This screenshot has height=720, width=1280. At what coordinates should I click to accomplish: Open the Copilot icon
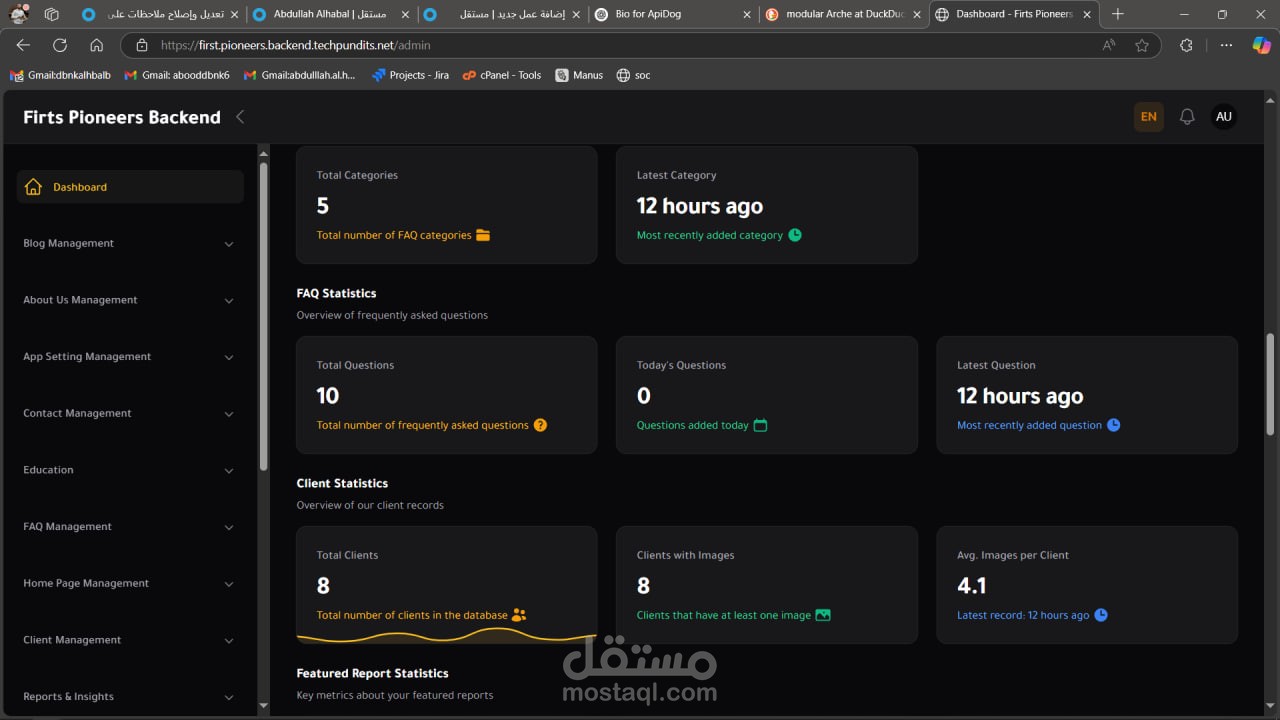[1262, 45]
